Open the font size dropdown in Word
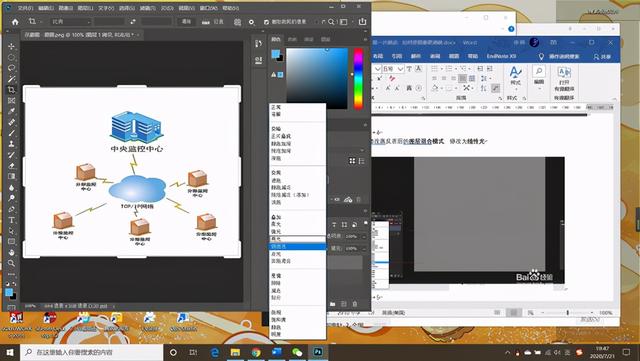 [400, 69]
